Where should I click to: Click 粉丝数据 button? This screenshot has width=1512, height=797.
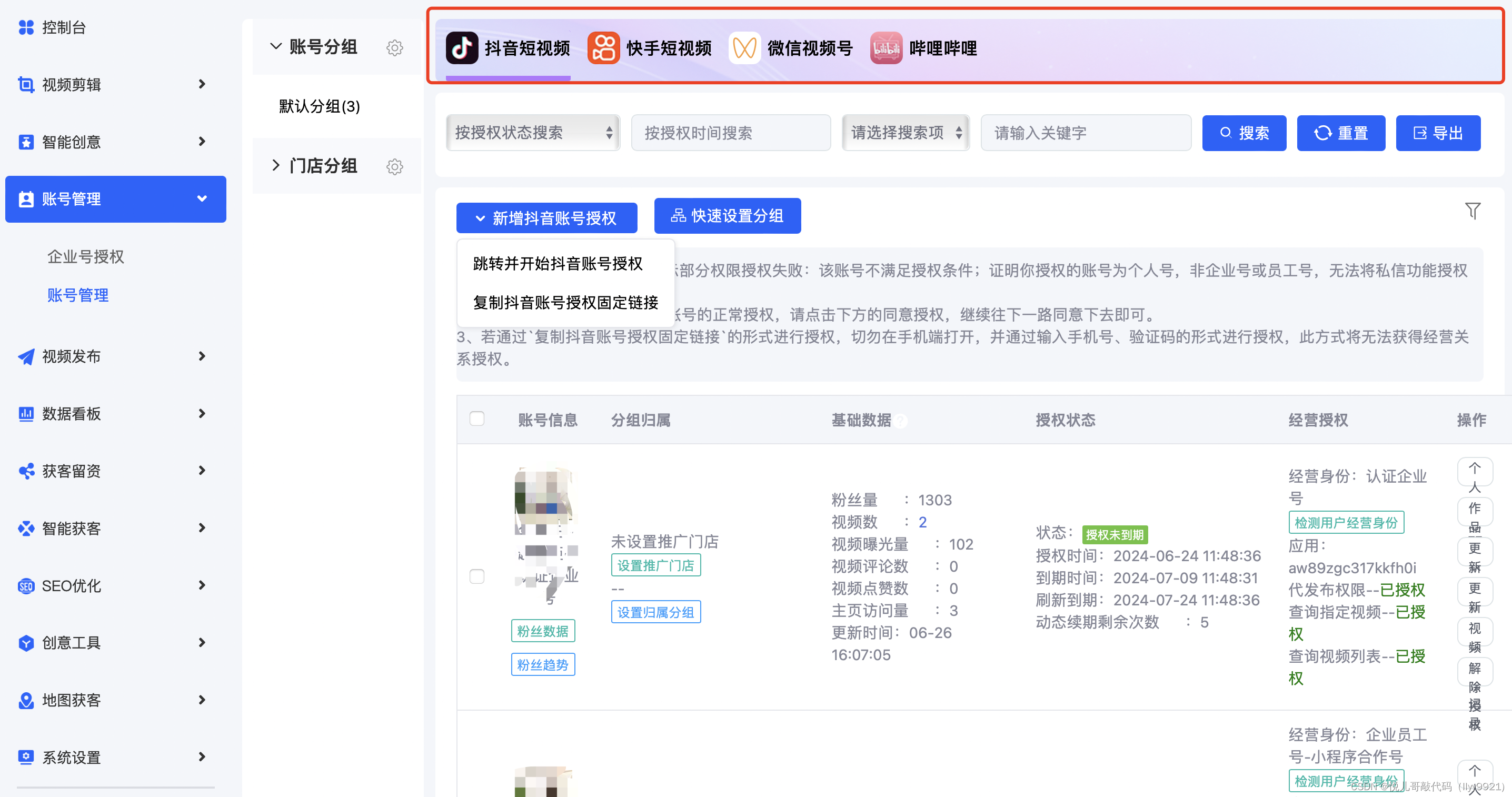tap(543, 631)
